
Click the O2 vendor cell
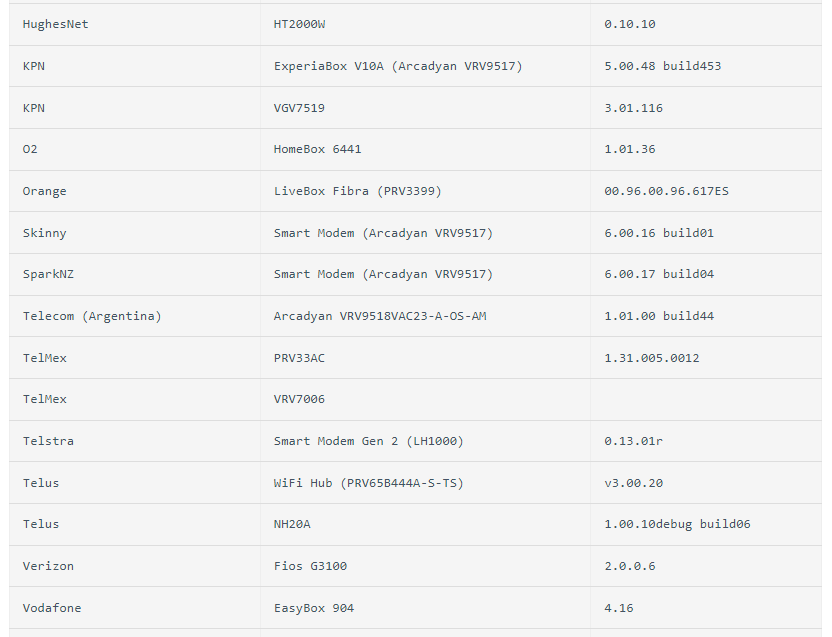[x=30, y=149]
